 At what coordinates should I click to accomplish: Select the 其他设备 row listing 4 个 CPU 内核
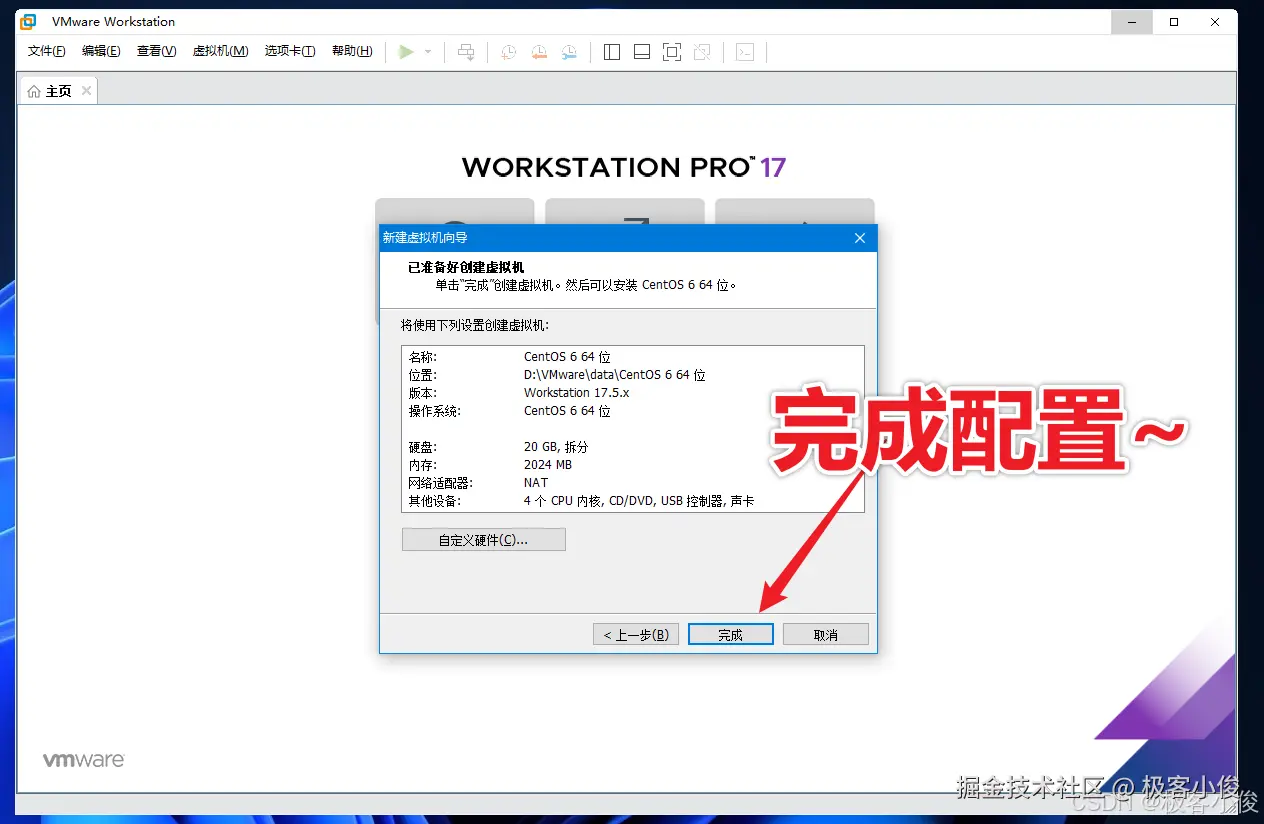coord(632,501)
